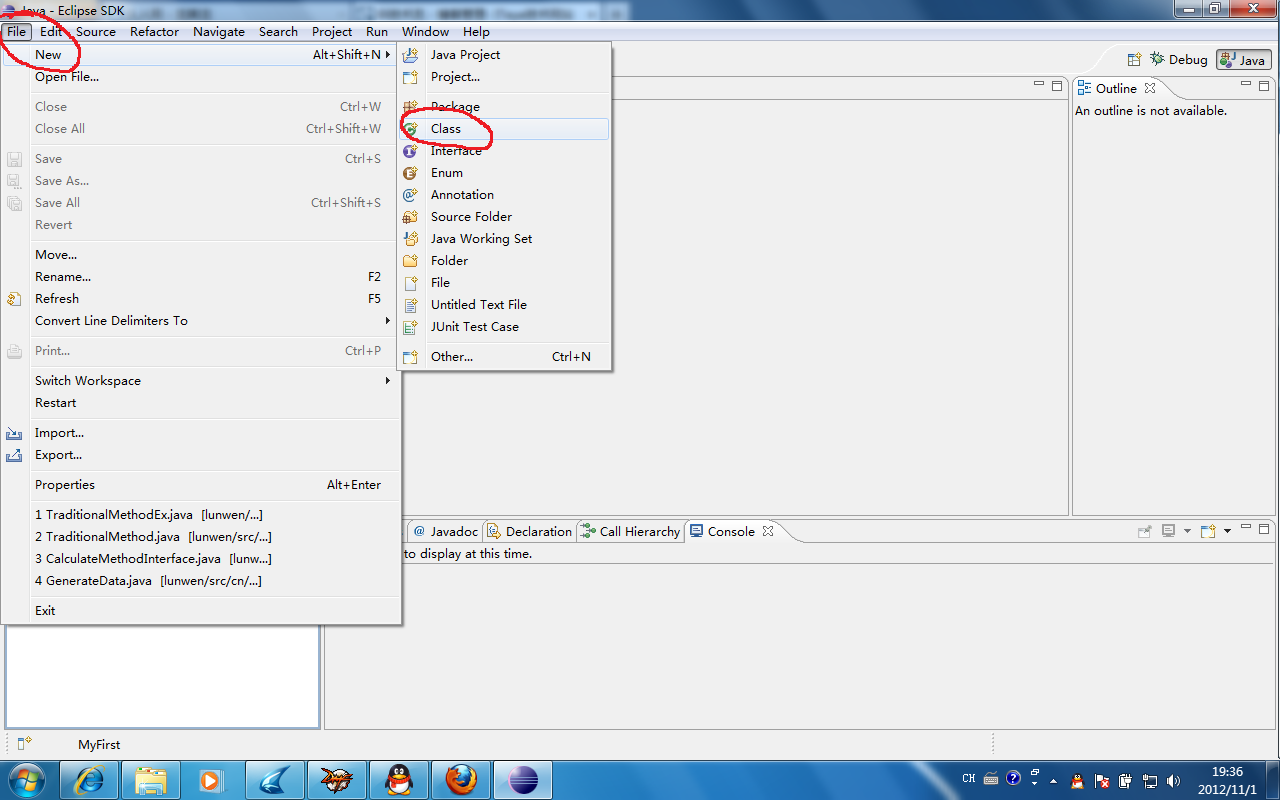The height and width of the screenshot is (800, 1280).
Task: Click the Java Working Set icon
Action: pos(410,239)
